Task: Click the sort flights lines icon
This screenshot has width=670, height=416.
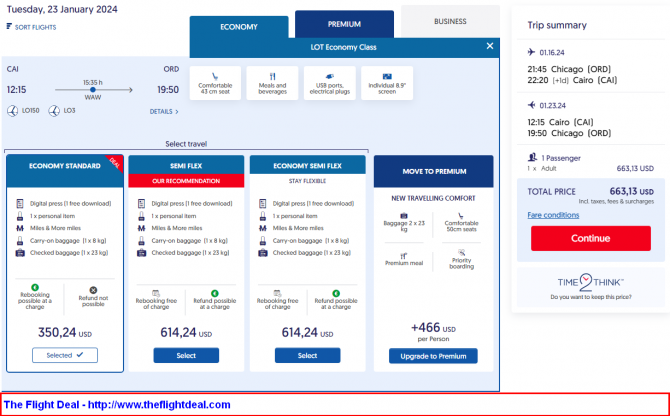Action: pyautogui.click(x=9, y=26)
